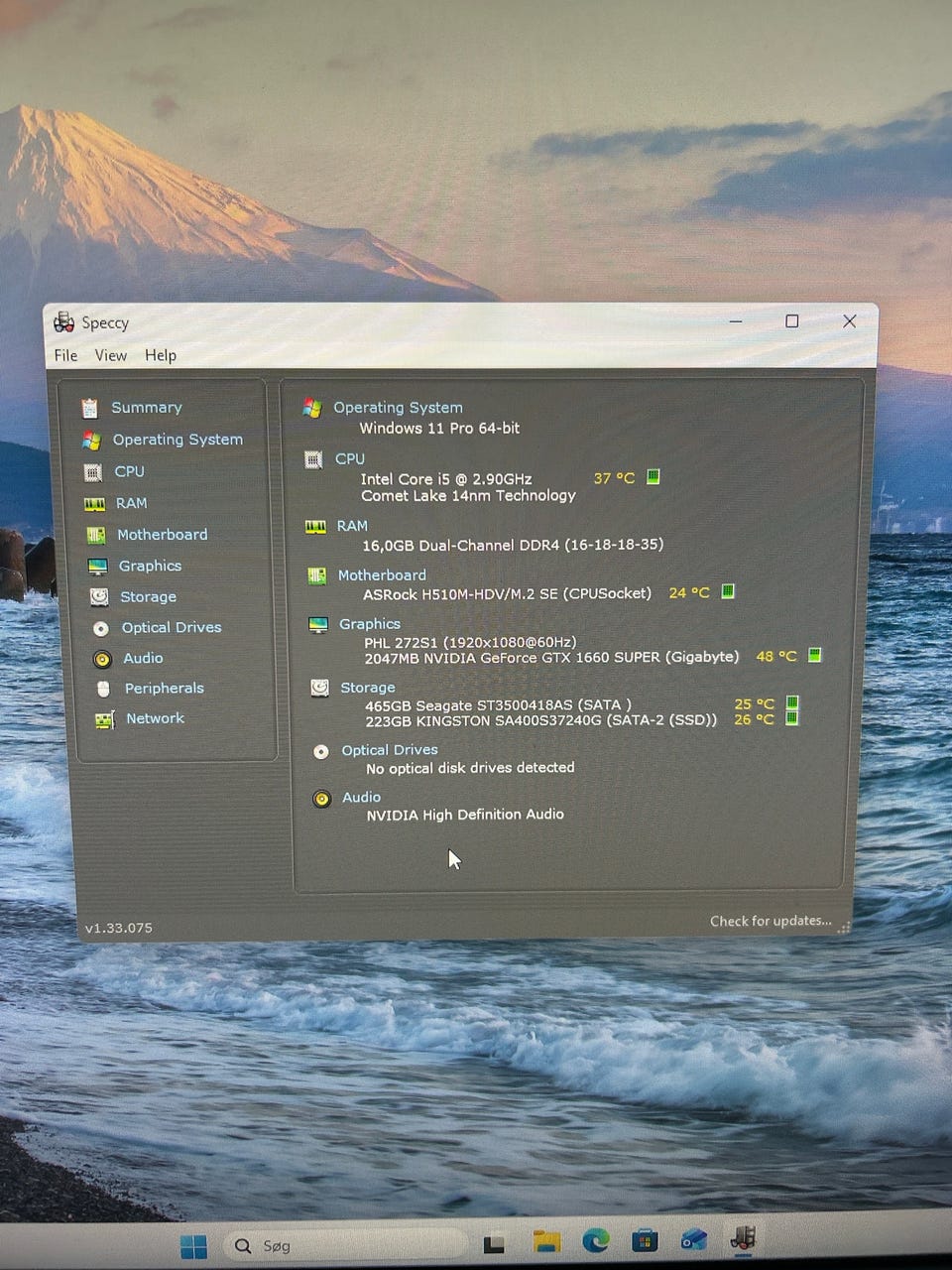
Task: Open the File menu
Action: point(65,355)
